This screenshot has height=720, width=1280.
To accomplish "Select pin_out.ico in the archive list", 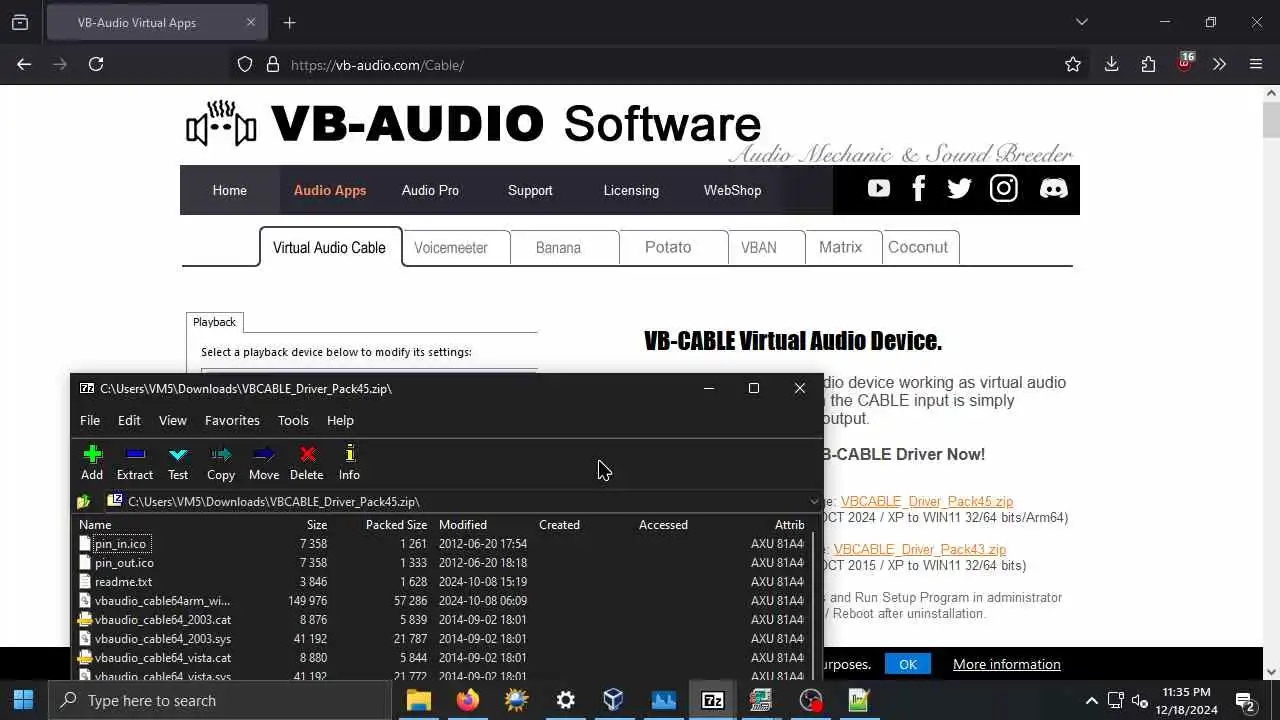I will [124, 563].
